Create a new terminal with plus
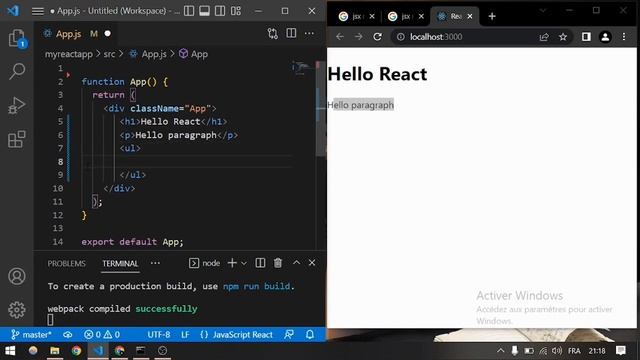The image size is (640, 360). (x=232, y=263)
